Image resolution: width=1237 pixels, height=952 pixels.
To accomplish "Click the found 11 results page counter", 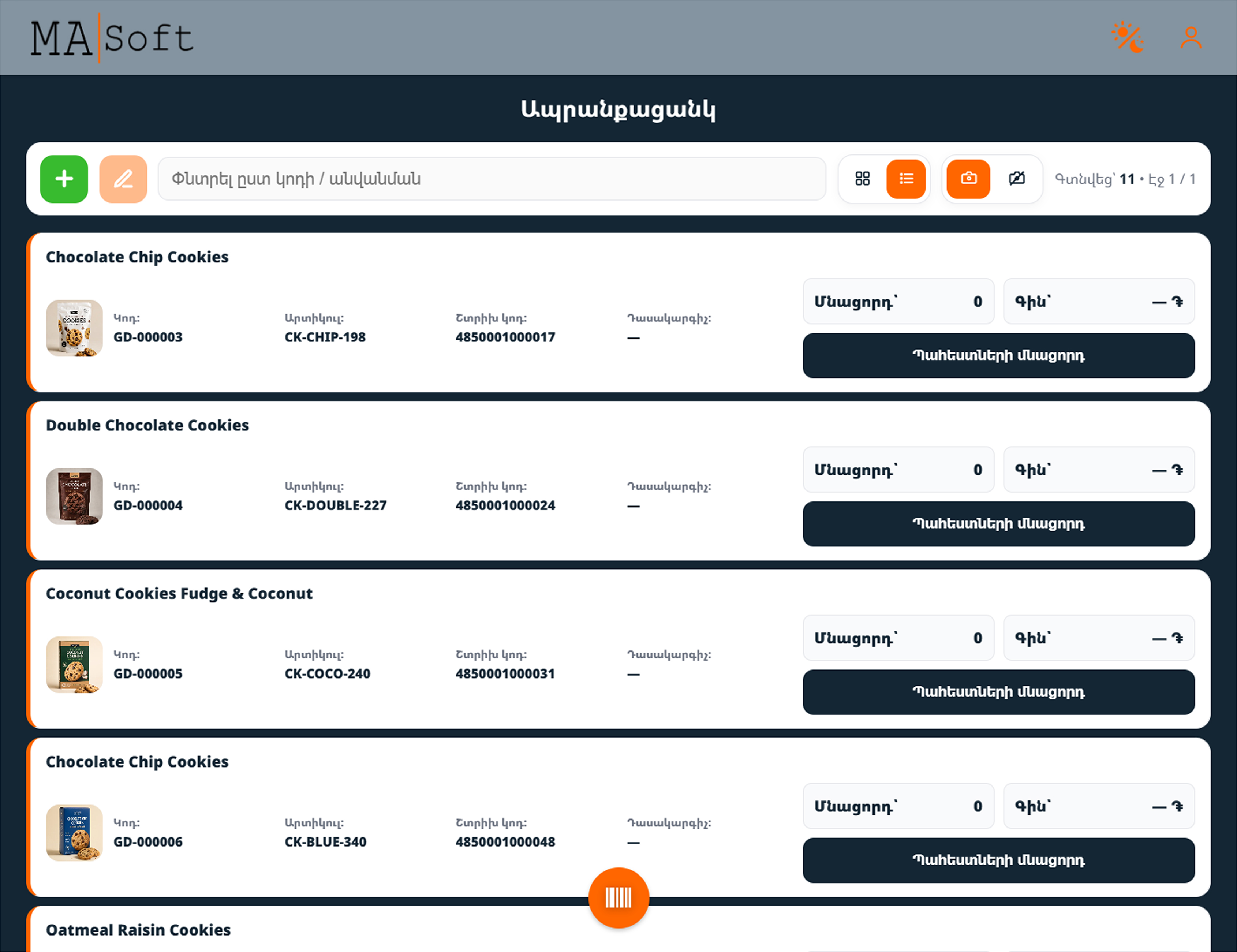I will coord(1125,179).
